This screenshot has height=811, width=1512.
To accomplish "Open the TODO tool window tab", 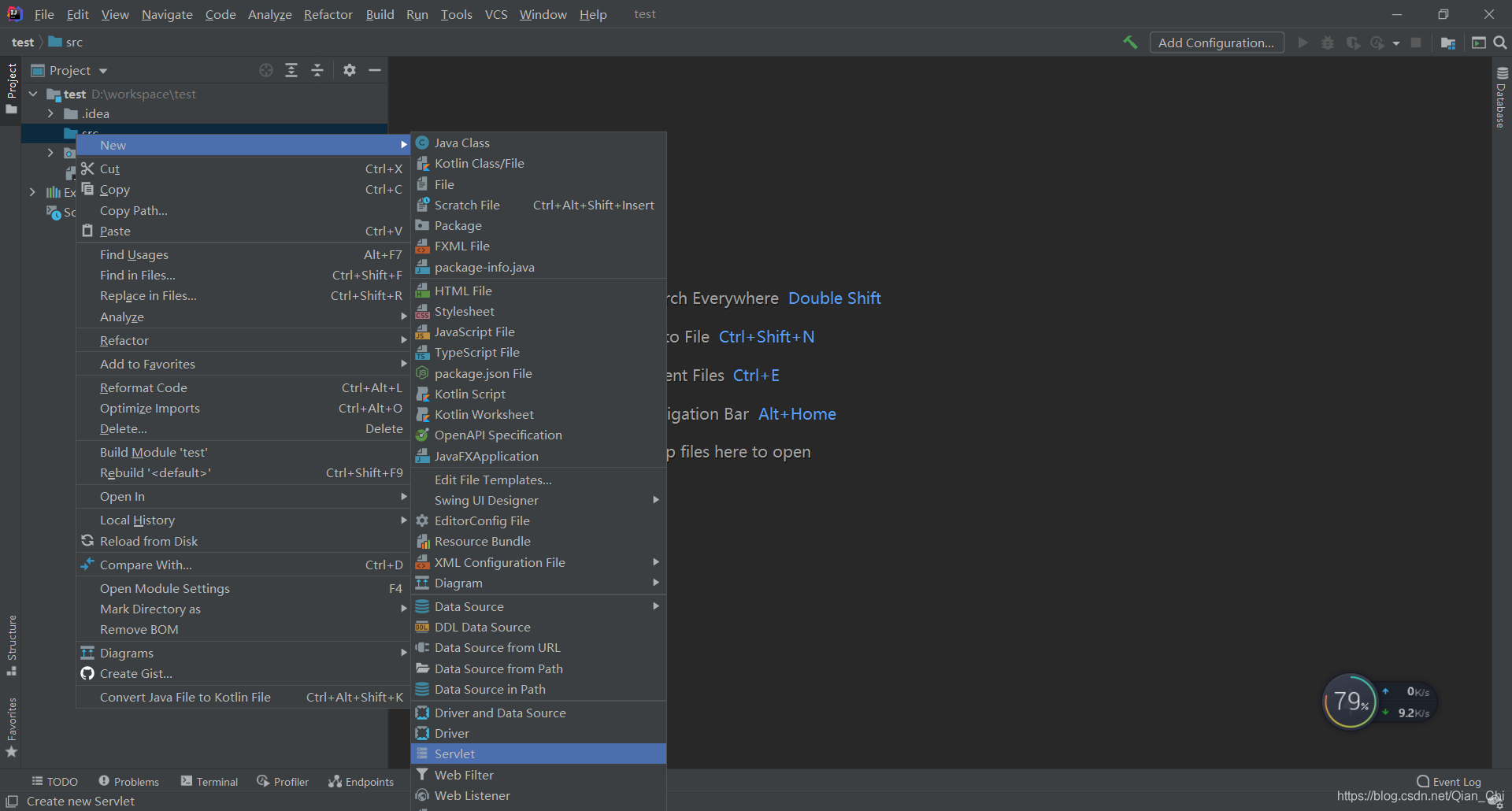I will (55, 781).
